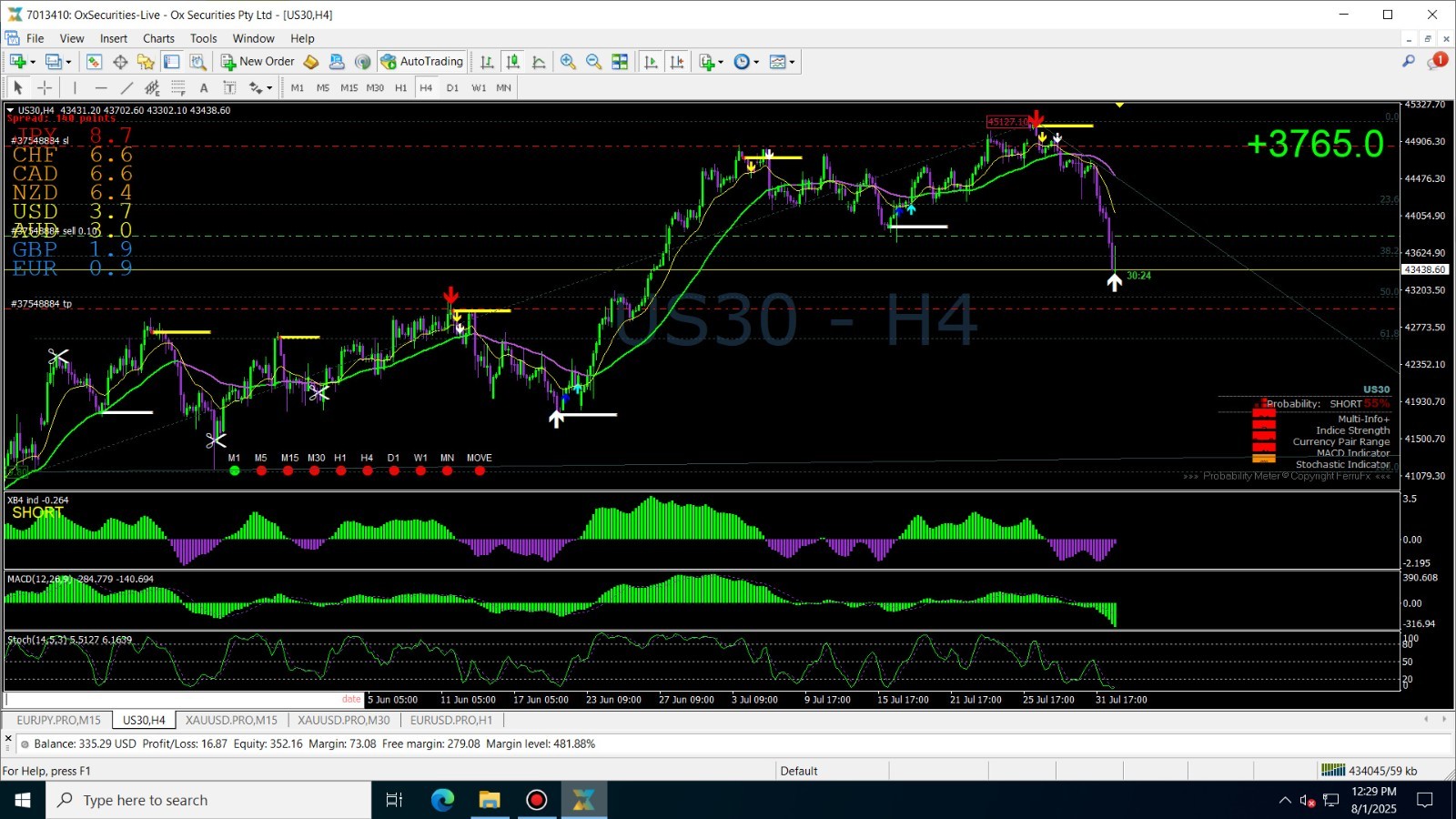Open the Profiles icon
This screenshot has height=819, width=1456.
tap(54, 62)
